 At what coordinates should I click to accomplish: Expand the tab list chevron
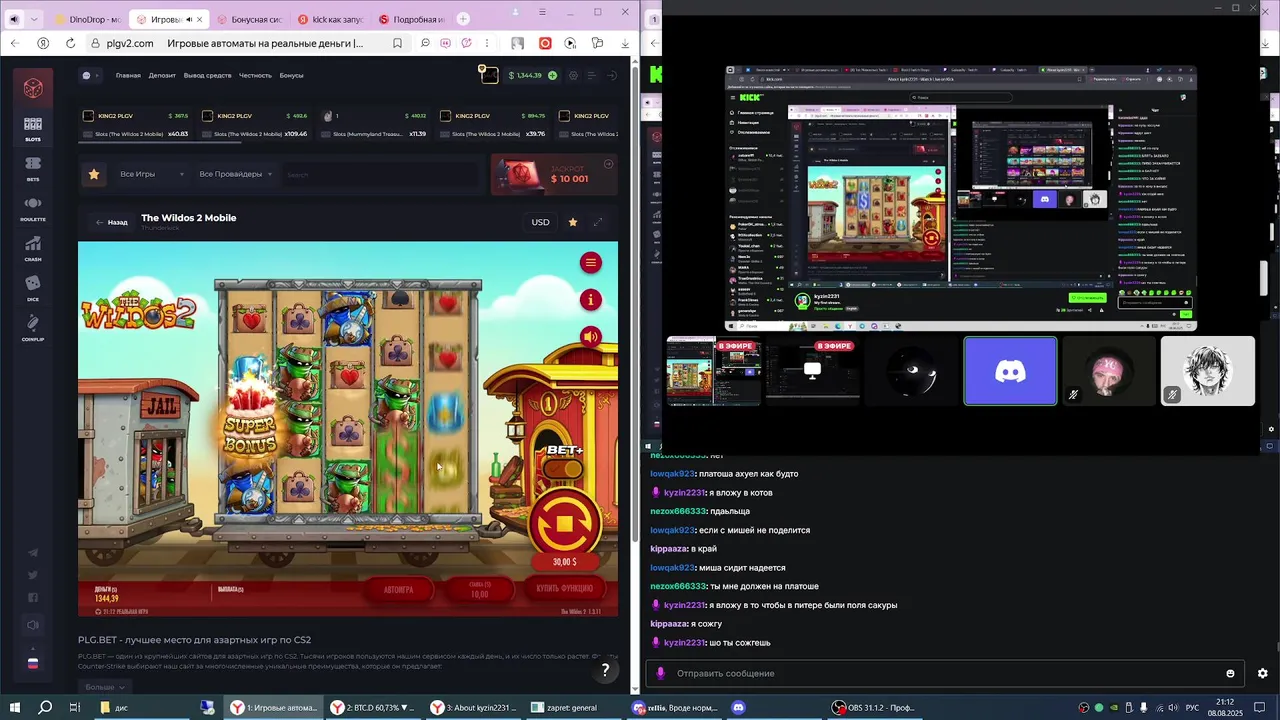[36, 19]
